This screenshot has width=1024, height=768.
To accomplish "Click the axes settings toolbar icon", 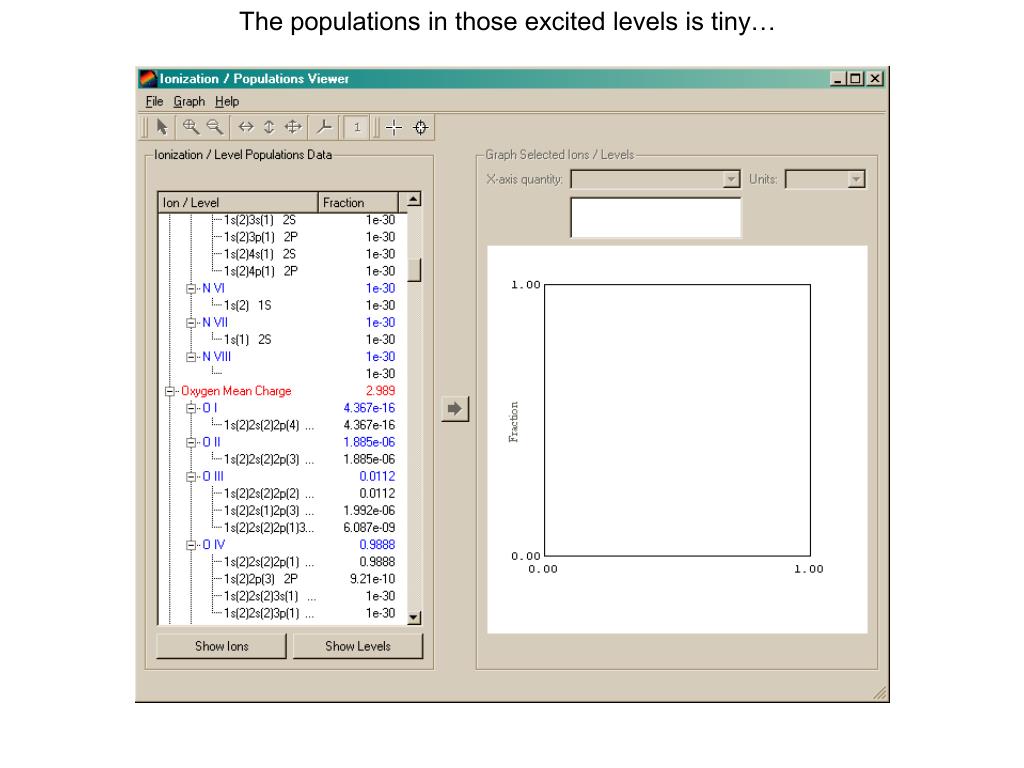I will click(x=324, y=127).
